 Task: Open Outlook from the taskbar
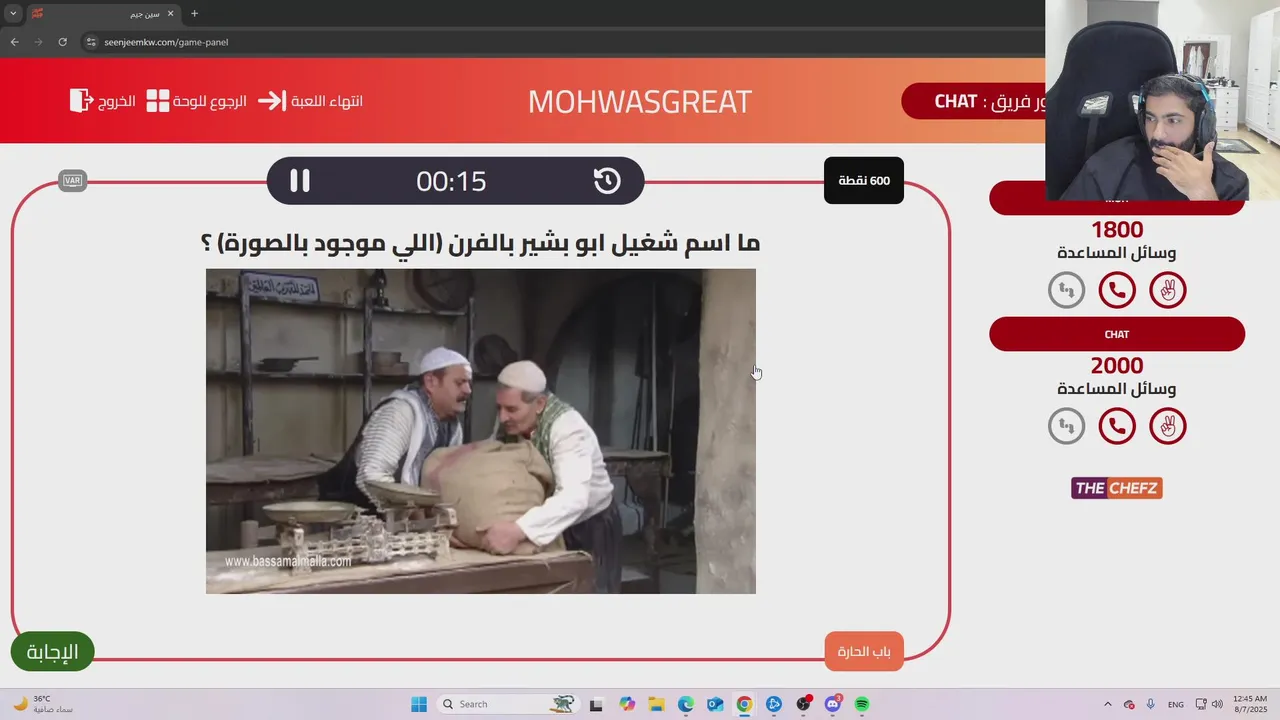click(x=715, y=704)
